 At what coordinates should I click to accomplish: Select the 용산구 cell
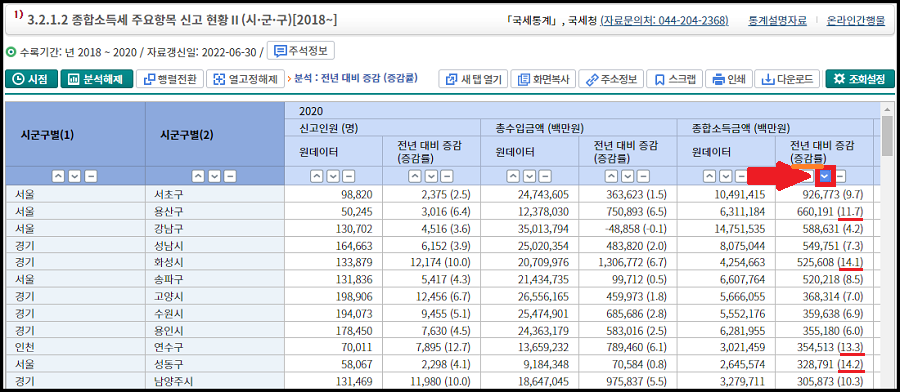click(215, 212)
